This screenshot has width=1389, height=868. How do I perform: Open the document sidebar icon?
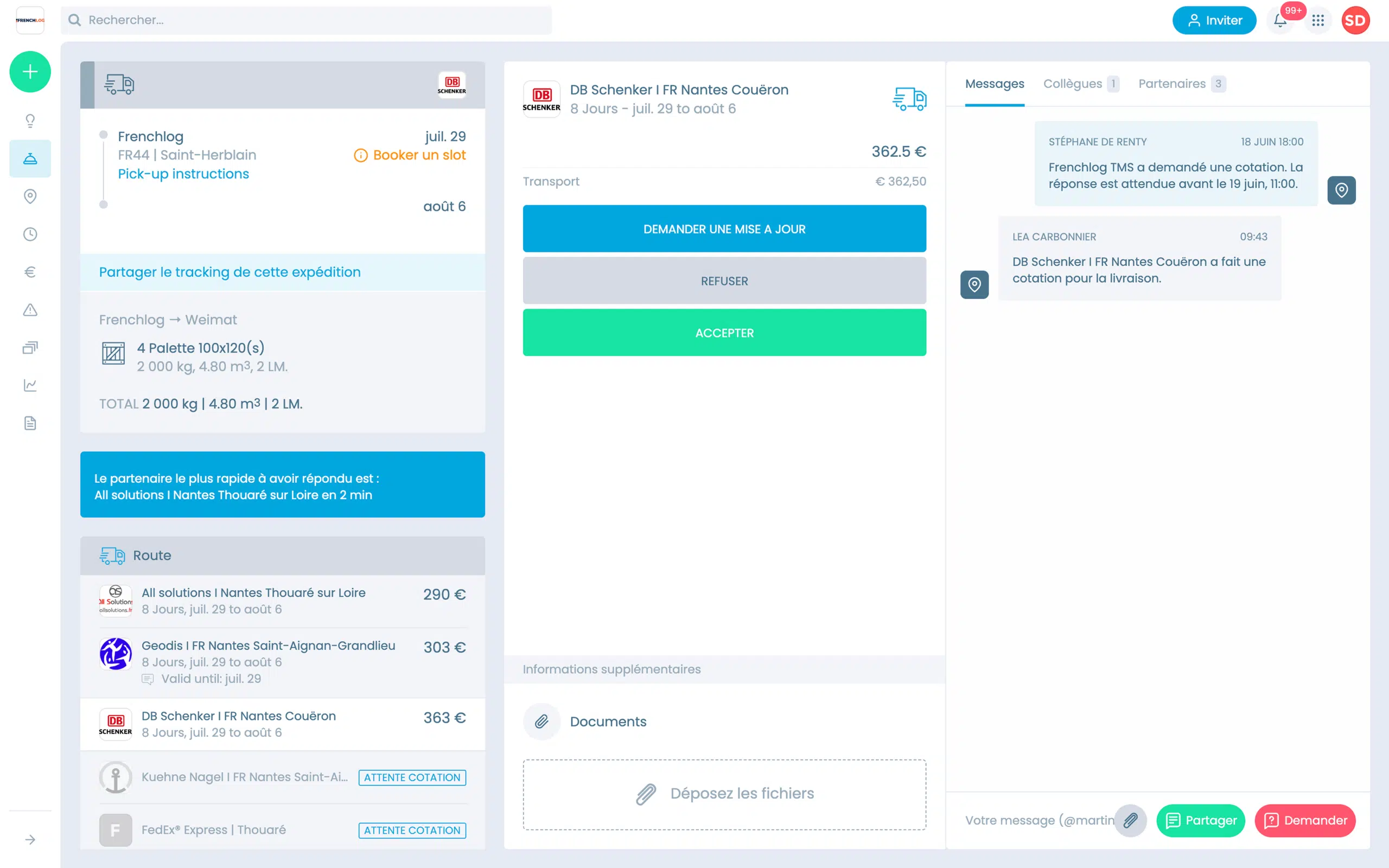(x=30, y=423)
